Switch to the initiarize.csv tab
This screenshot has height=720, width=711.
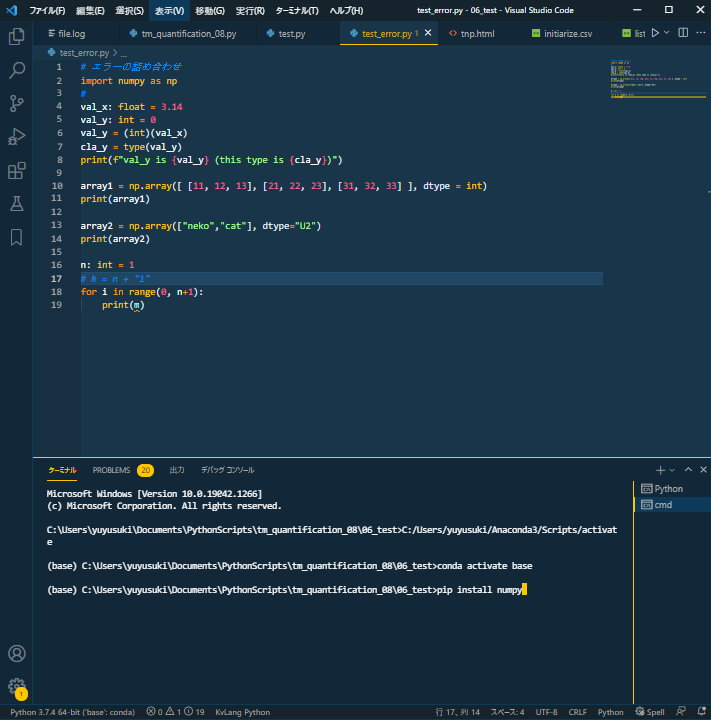tap(568, 33)
